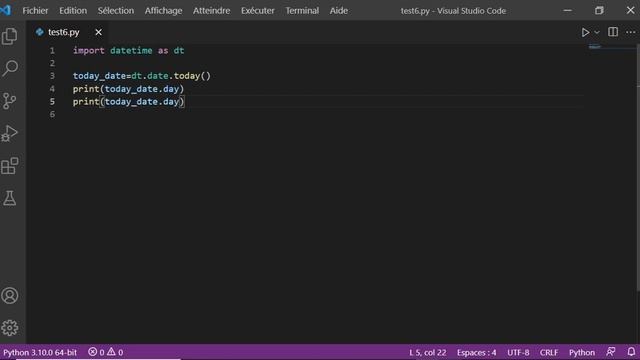Select the test6.py editor tab
This screenshot has height=360, width=640.
(68, 32)
